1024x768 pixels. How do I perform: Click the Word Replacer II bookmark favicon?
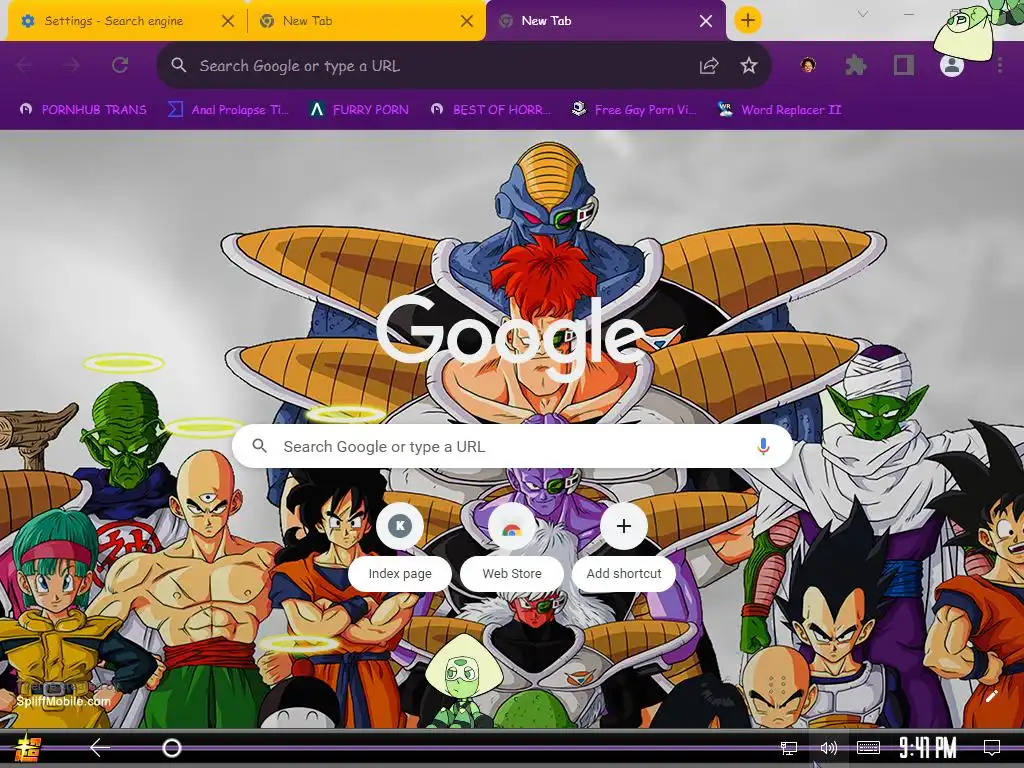coord(725,110)
